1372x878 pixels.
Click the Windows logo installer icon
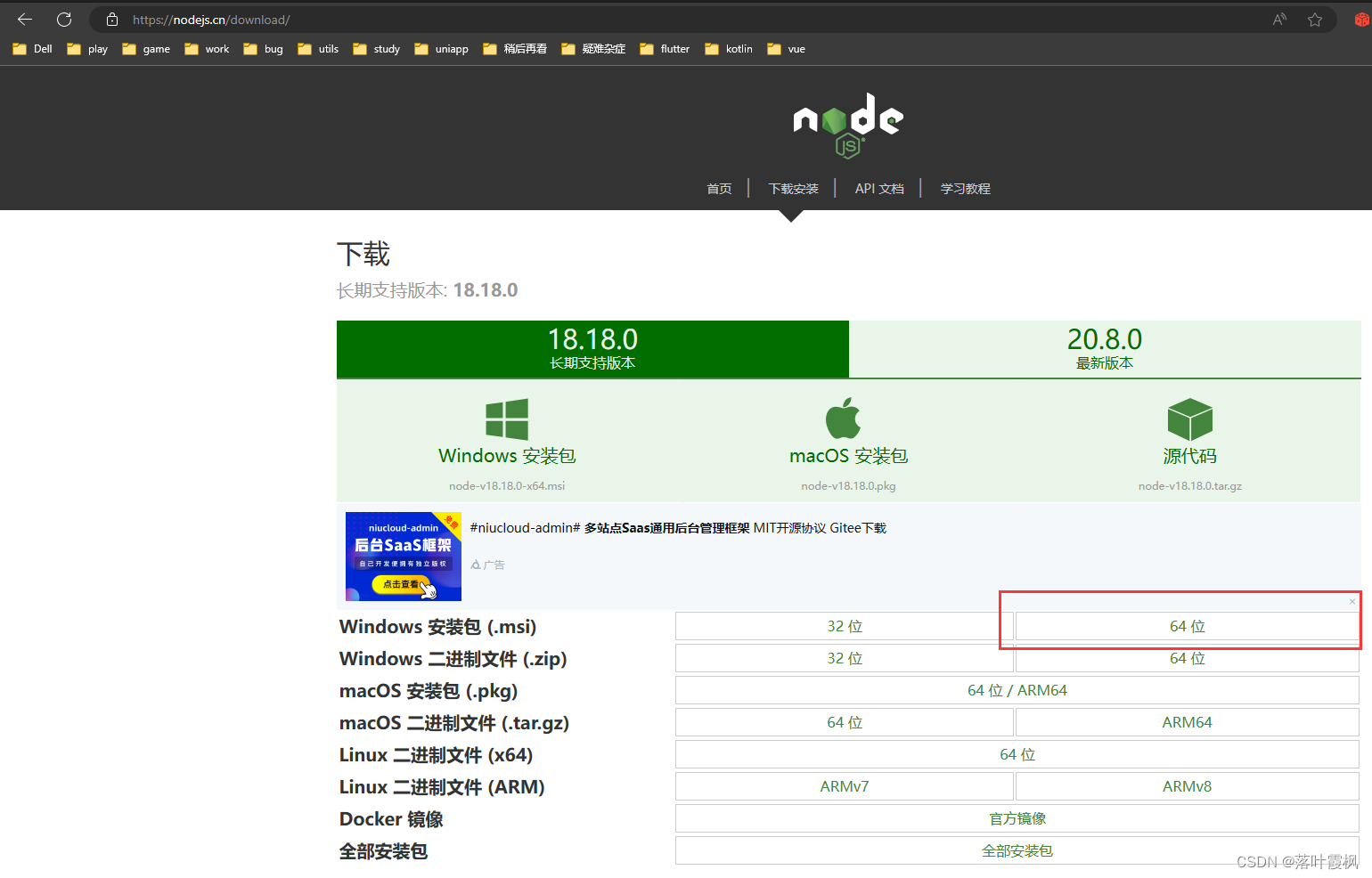coord(507,419)
